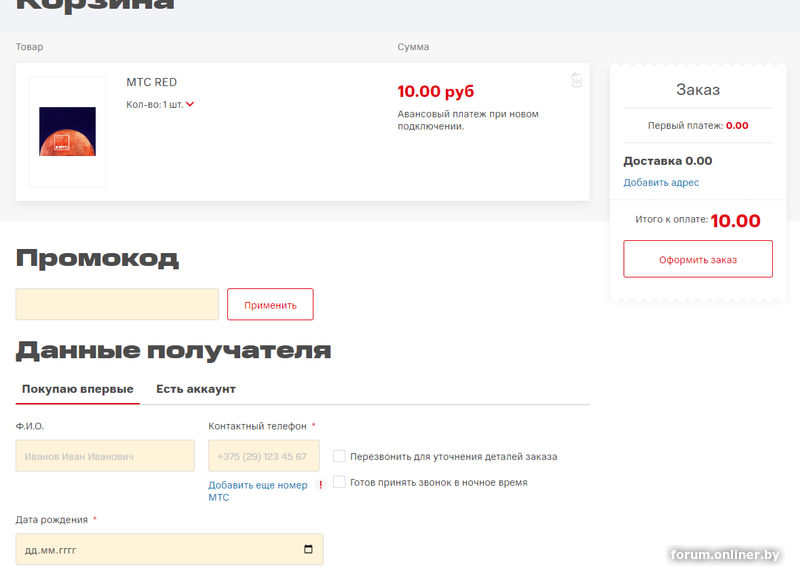Open the Добавить адрес link
This screenshot has width=800, height=576.
(x=661, y=182)
